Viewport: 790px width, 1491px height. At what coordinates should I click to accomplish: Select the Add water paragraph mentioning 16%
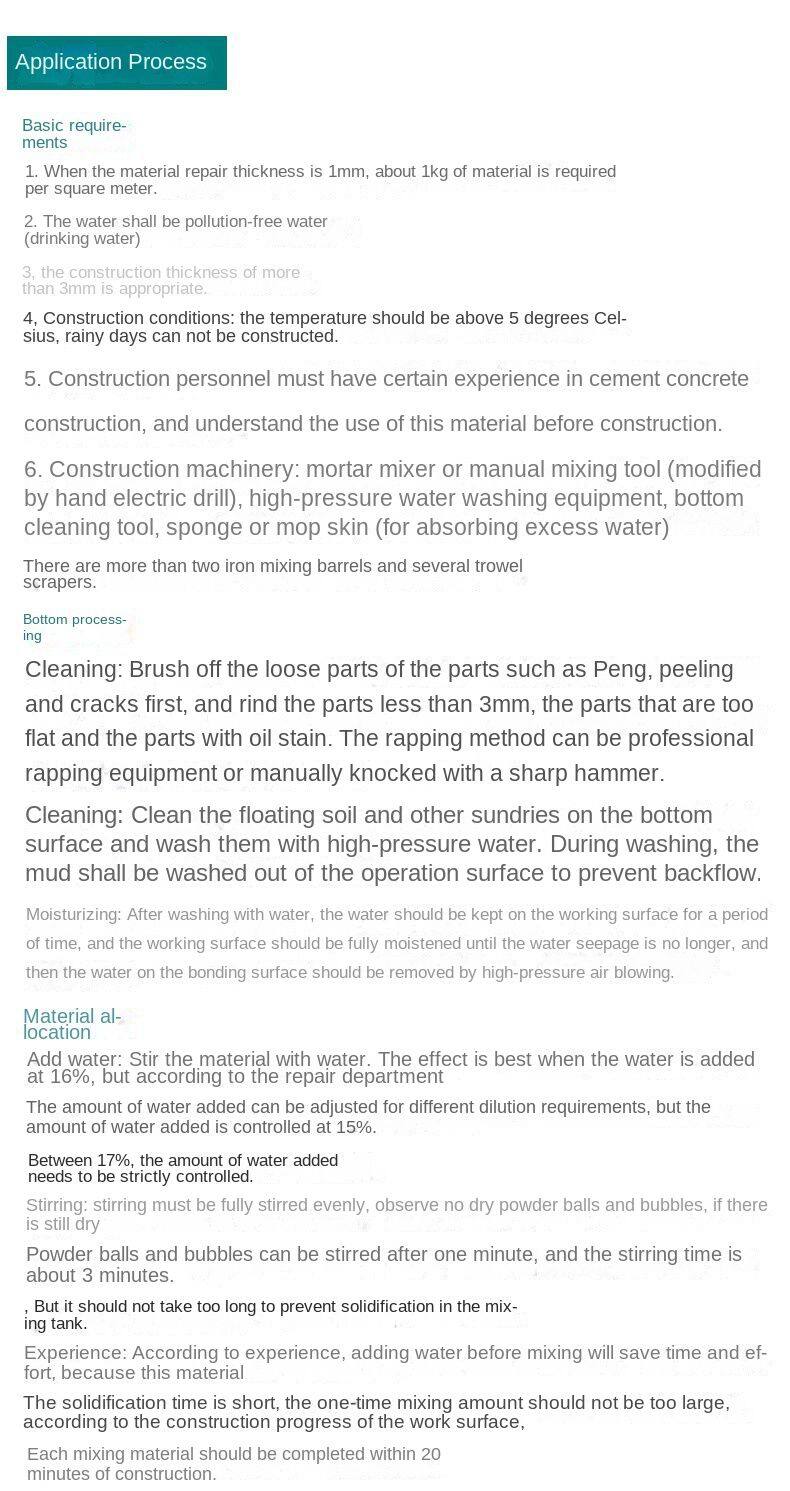(x=390, y=1067)
